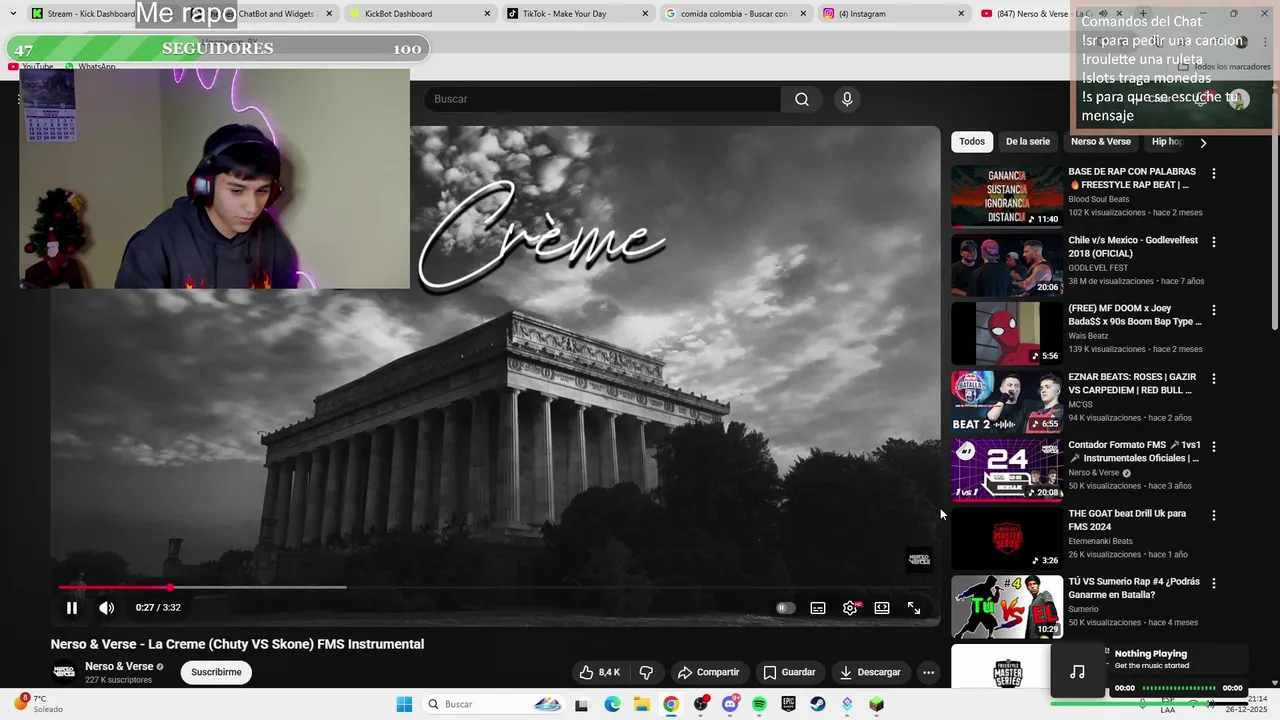Toggle subtitles on the video
1280x720 pixels.
[x=818, y=607]
